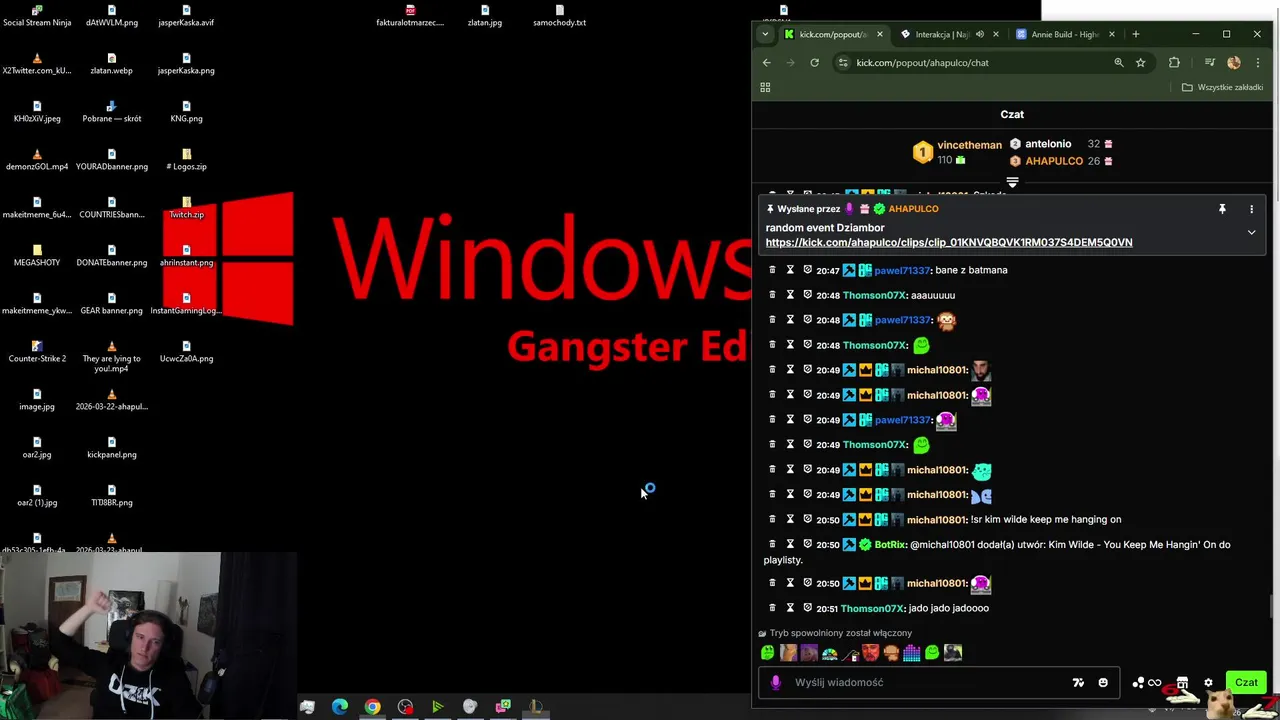Mute the Interakcja tab via speaker icon
The height and width of the screenshot is (720, 1280).
979,34
